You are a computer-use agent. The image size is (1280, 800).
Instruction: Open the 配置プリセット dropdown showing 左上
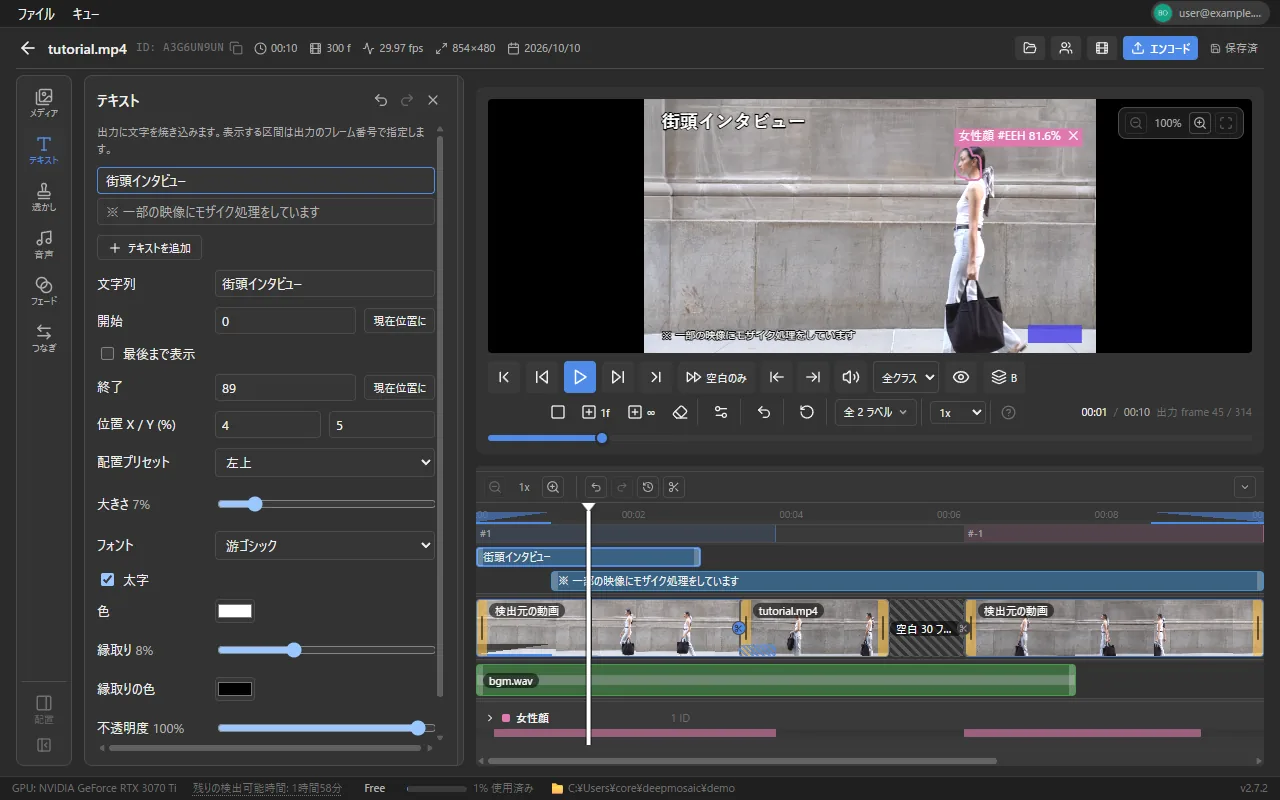click(325, 462)
